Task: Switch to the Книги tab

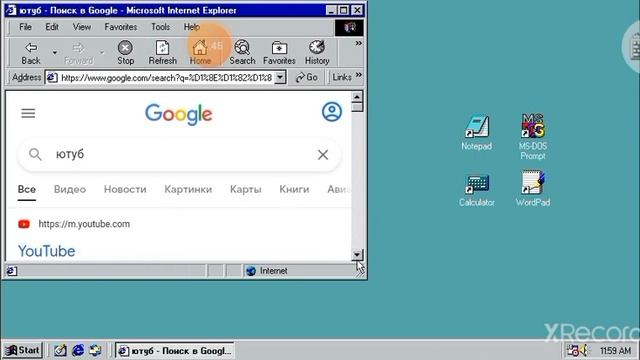Action: [x=294, y=189]
